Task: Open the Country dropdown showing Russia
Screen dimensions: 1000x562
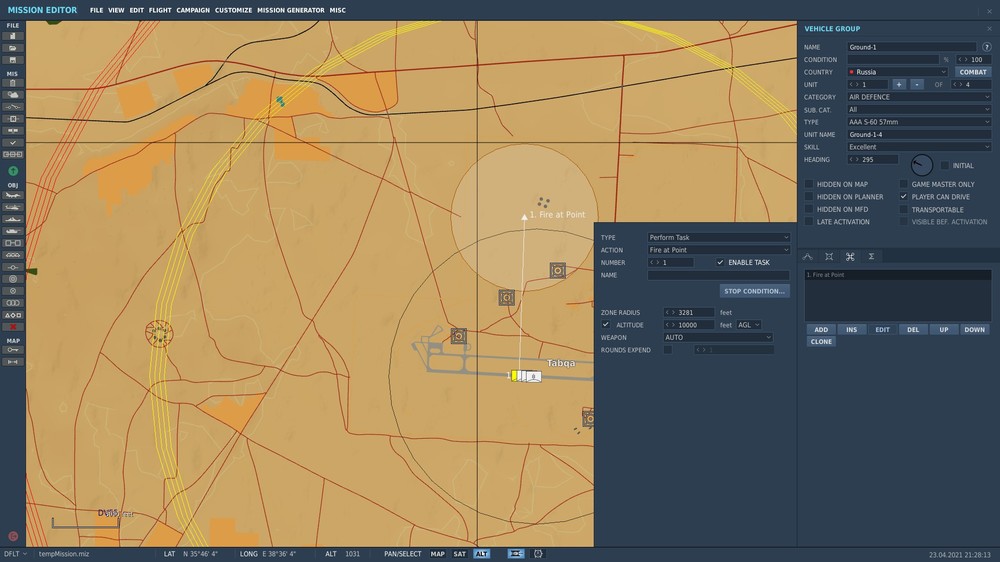Action: [x=897, y=72]
